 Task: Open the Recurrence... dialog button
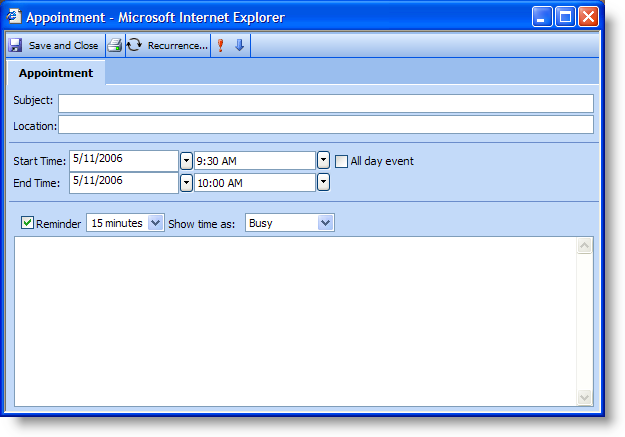click(178, 46)
